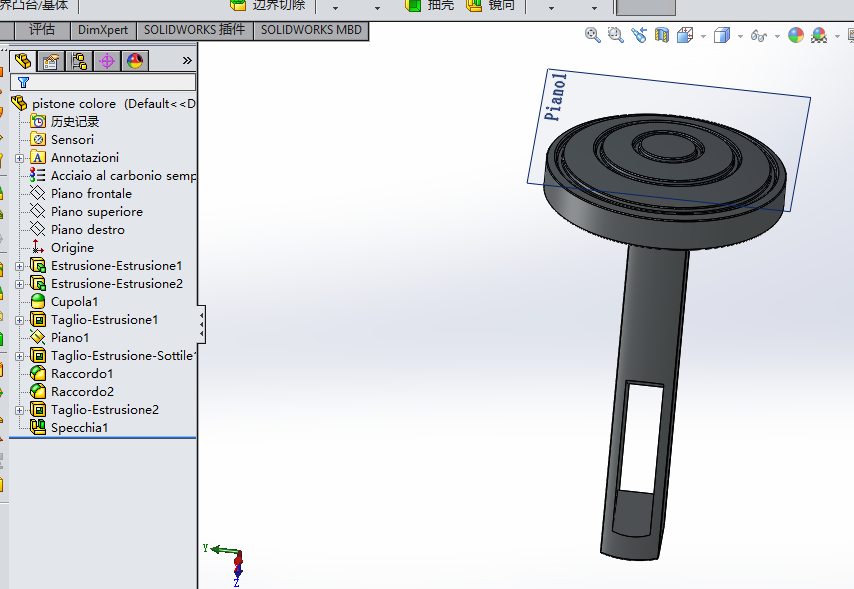Screen dimensions: 854x589
Task: Select Piano1 in feature tree
Action: click(x=59, y=337)
